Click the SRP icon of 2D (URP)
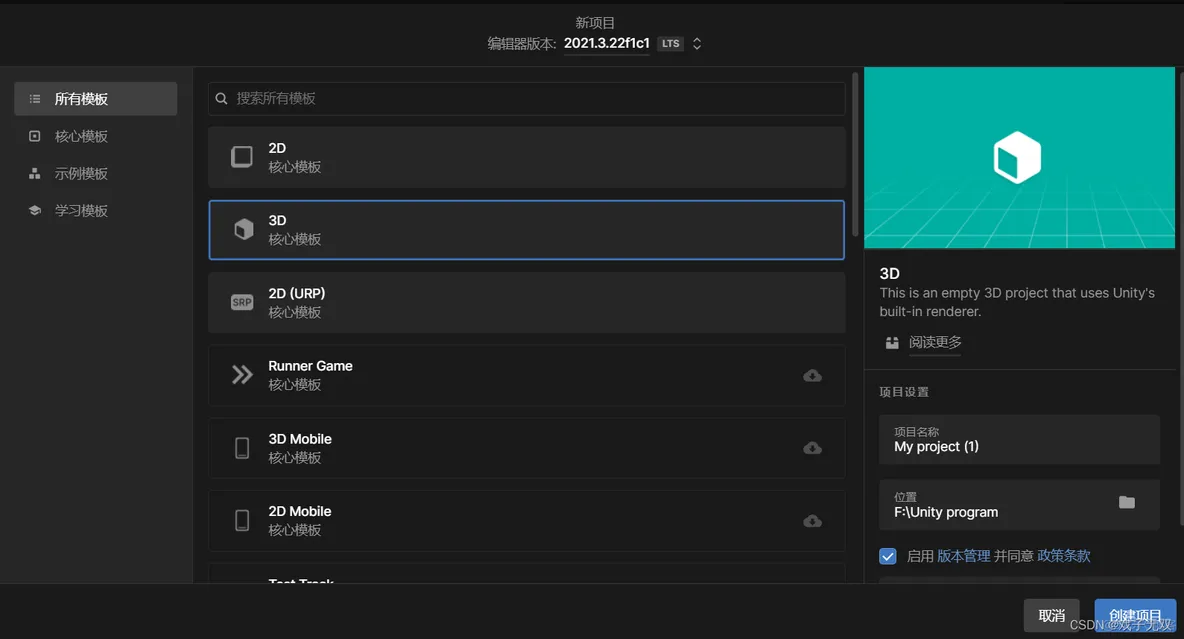The height and width of the screenshot is (639, 1184). point(242,302)
